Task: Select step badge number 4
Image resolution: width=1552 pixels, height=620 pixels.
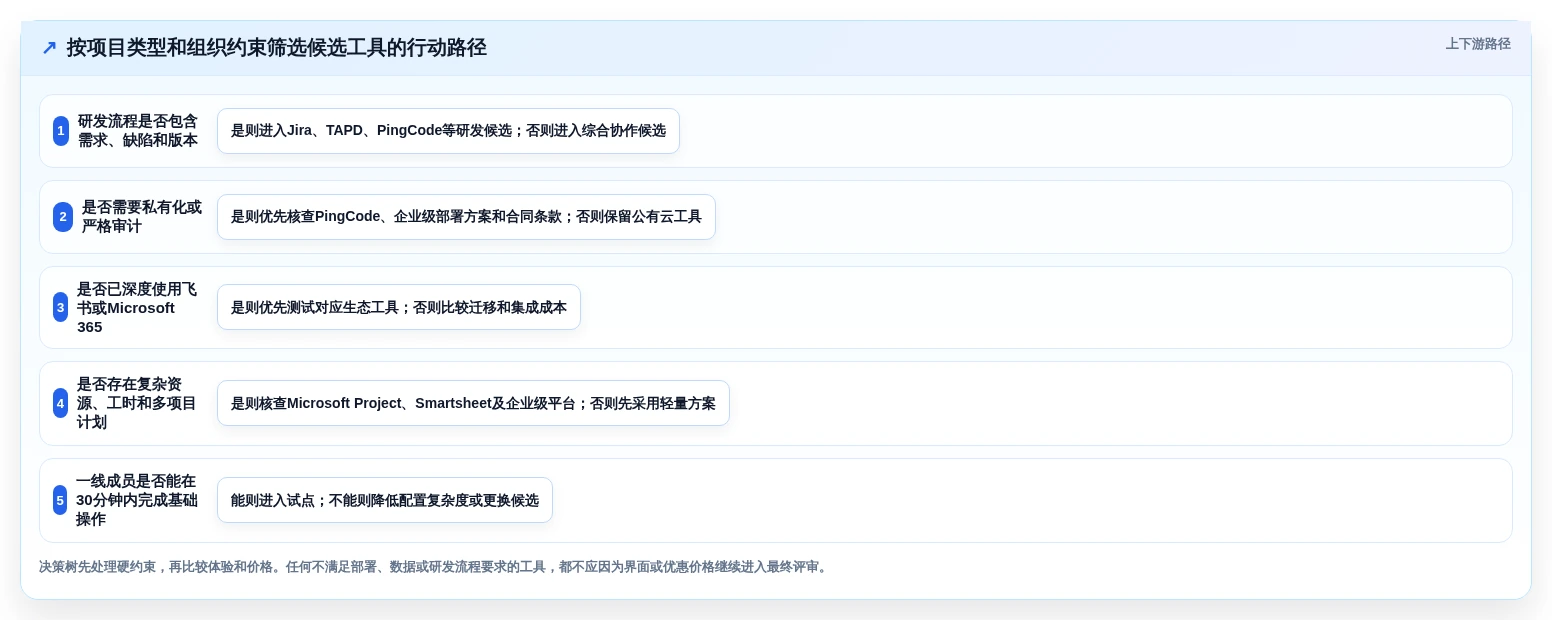Action: coord(60,403)
